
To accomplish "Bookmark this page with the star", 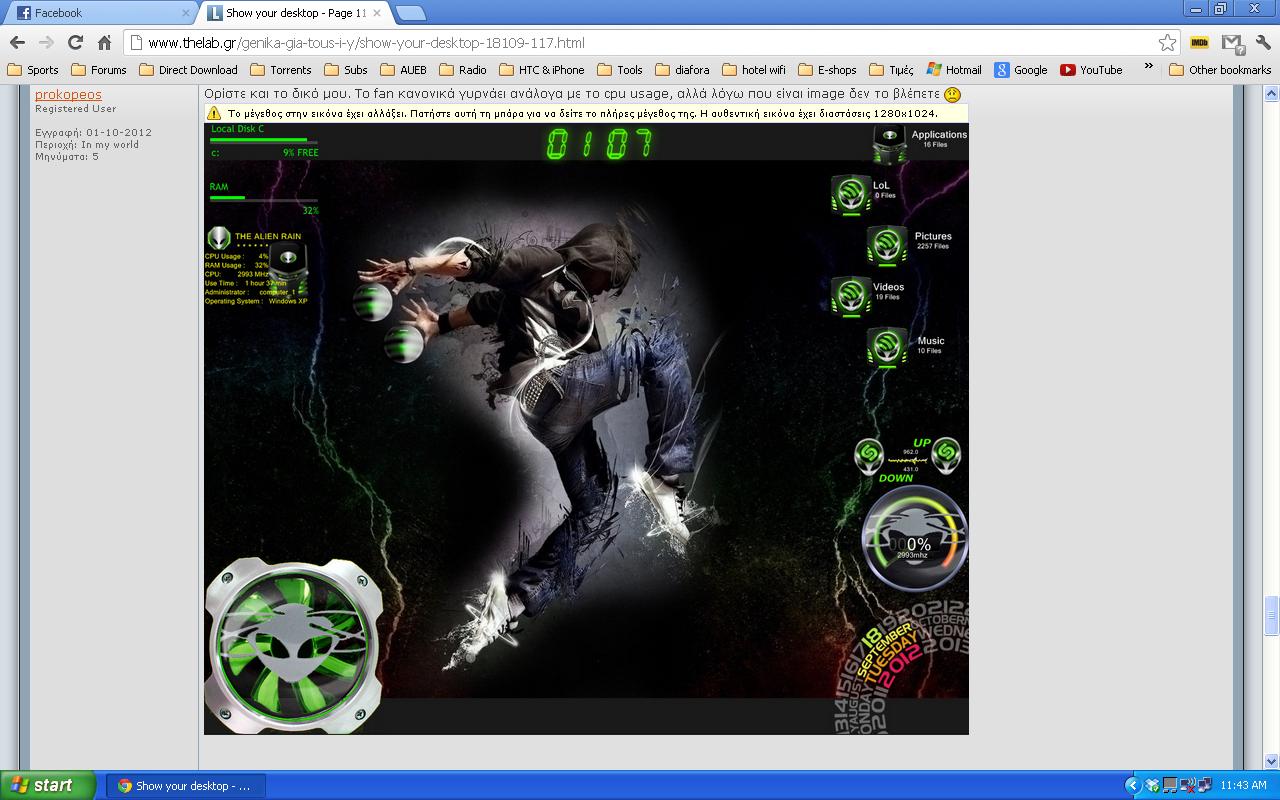I will tap(1167, 42).
